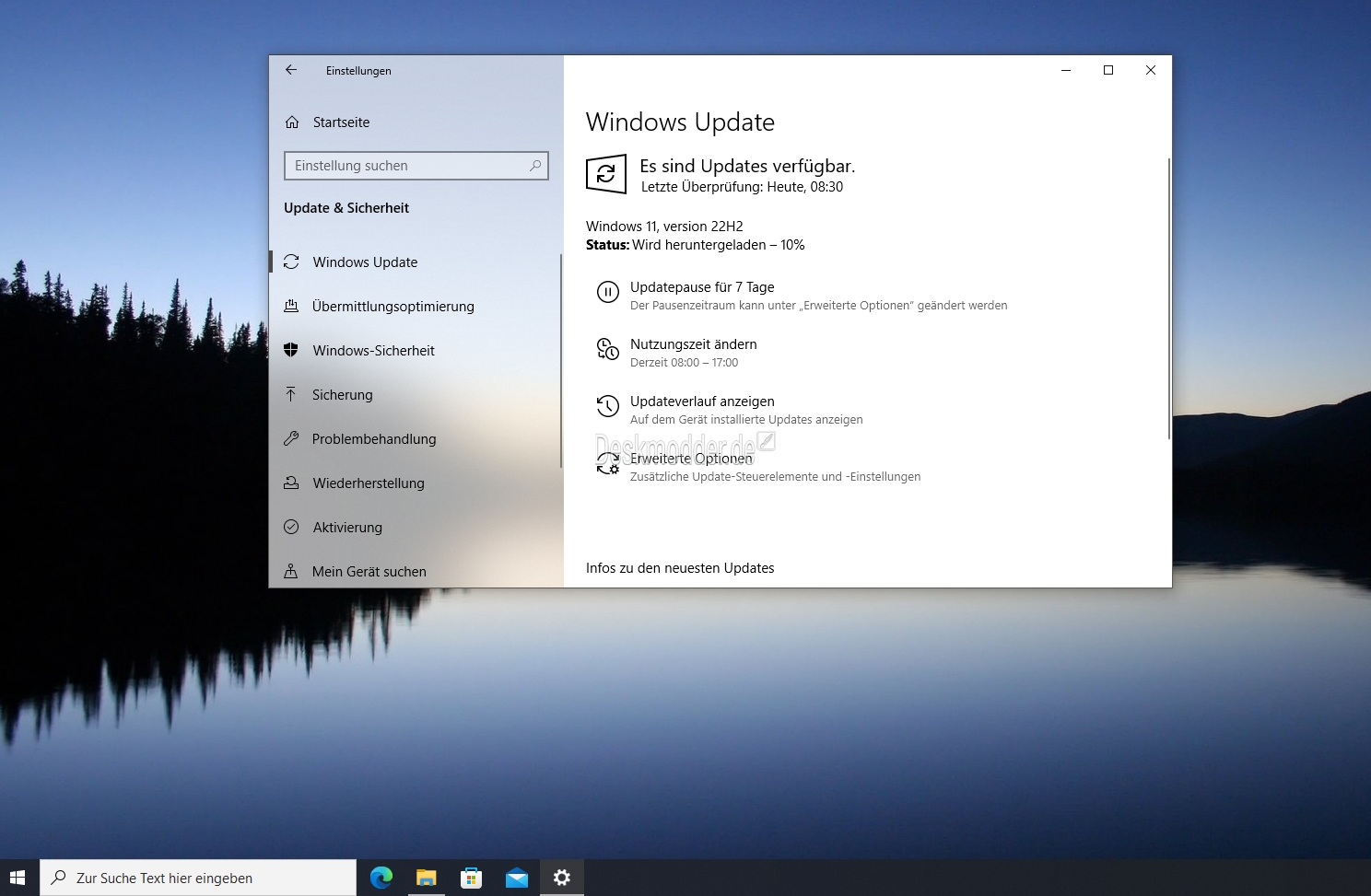
Task: Click the Update & Sicherheit heading
Action: 346,208
